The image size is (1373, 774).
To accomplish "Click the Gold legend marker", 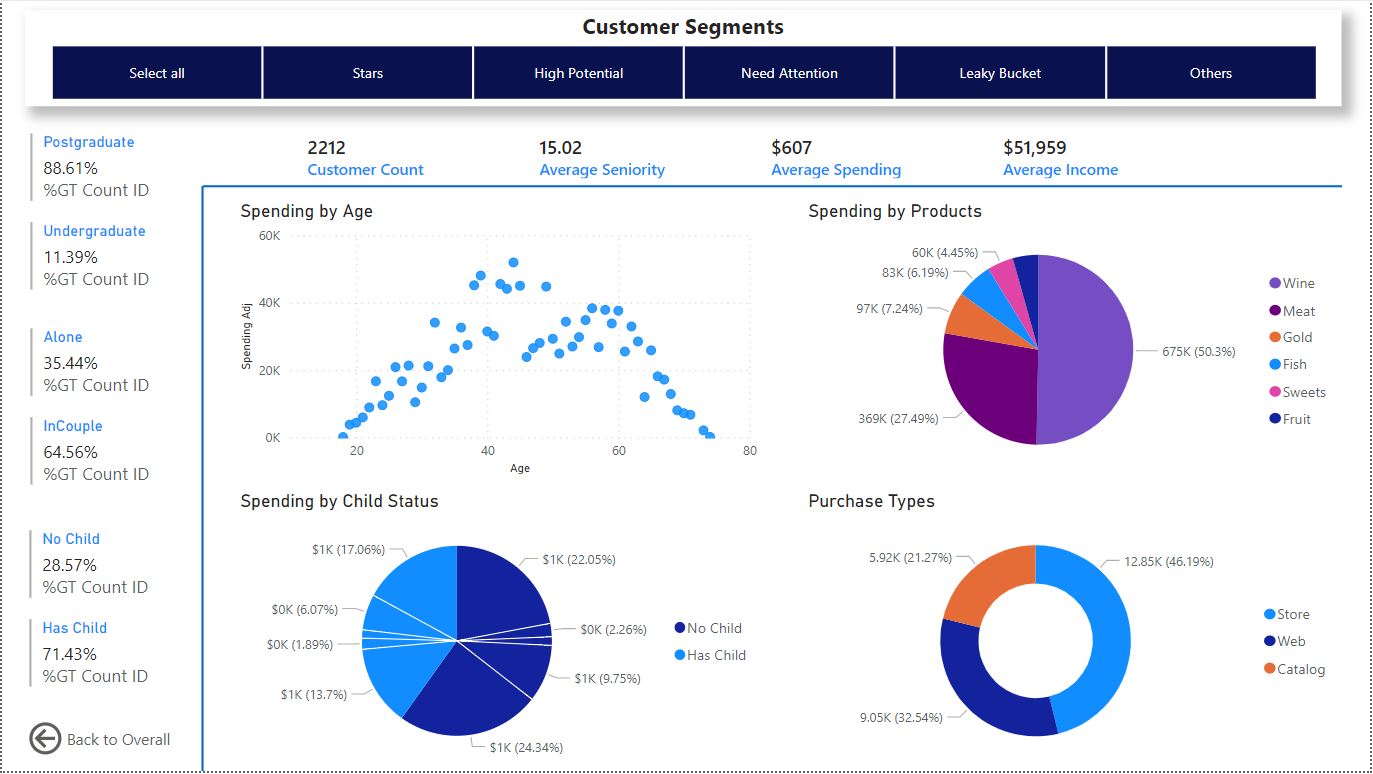I will (x=1275, y=338).
